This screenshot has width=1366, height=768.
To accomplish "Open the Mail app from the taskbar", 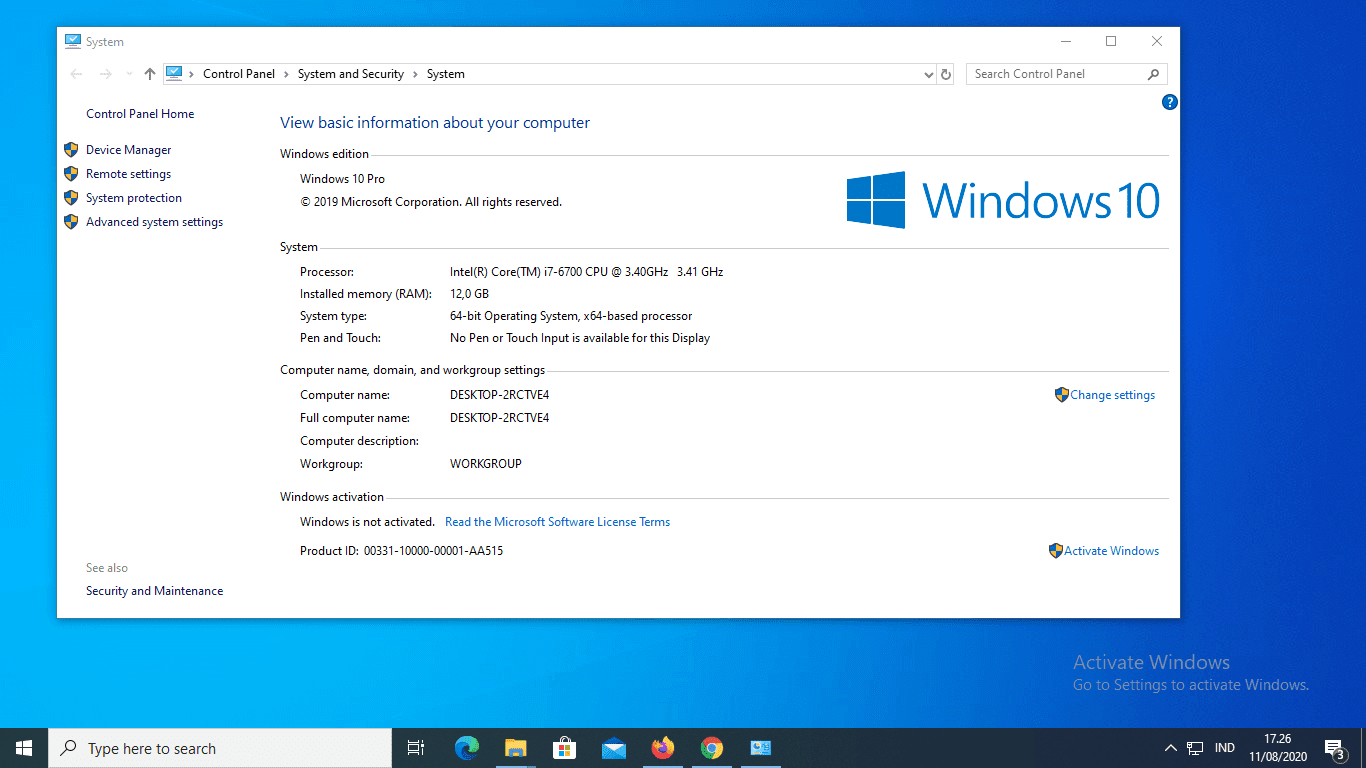I will click(614, 748).
